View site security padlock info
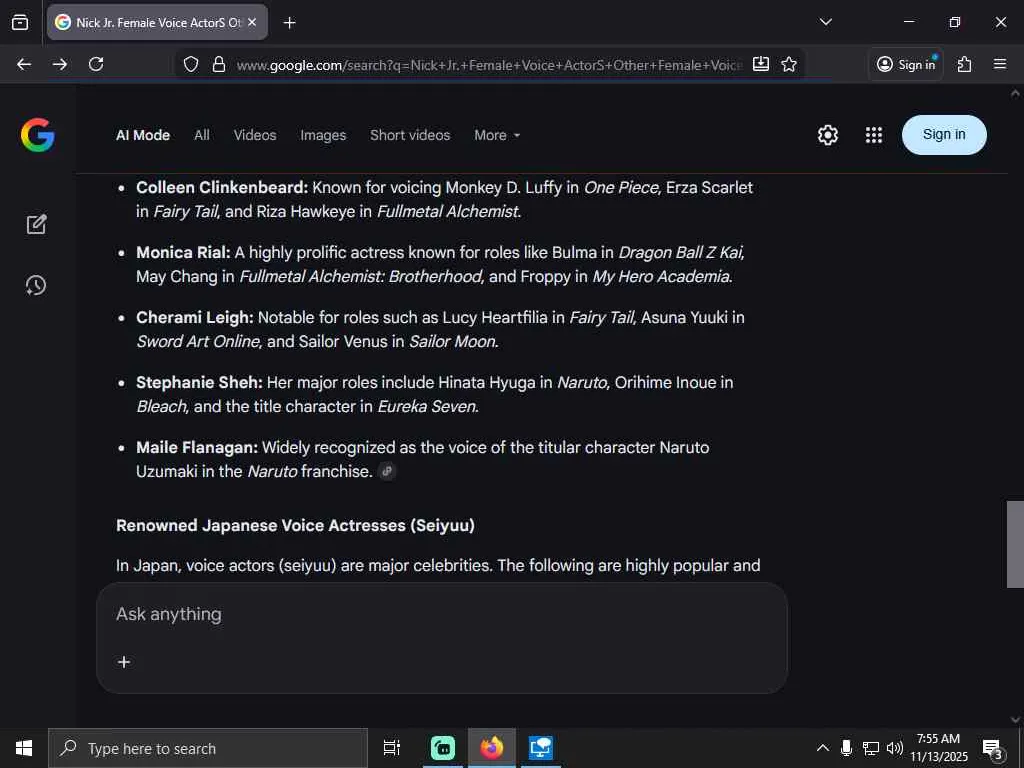Viewport: 1024px width, 768px height. pyautogui.click(x=219, y=64)
